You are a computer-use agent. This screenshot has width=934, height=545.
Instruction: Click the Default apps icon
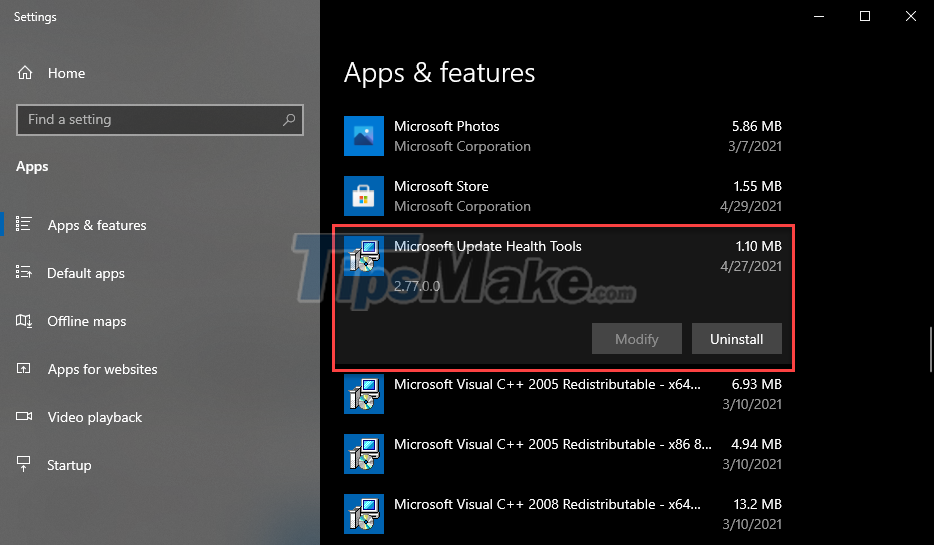pyautogui.click(x=23, y=272)
